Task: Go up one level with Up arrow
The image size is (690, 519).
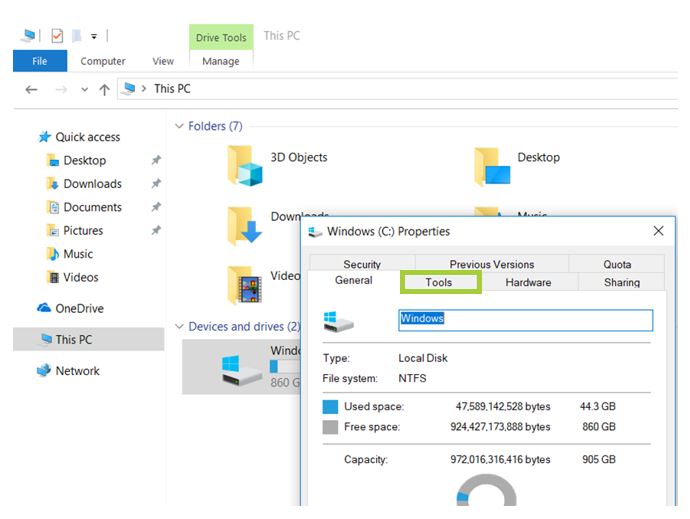Action: coord(104,90)
